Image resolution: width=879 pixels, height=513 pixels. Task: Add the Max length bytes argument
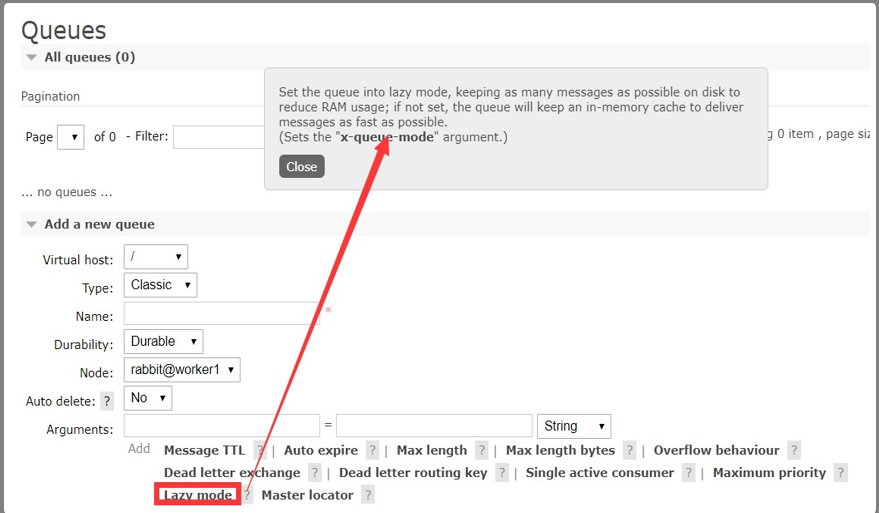click(x=561, y=450)
